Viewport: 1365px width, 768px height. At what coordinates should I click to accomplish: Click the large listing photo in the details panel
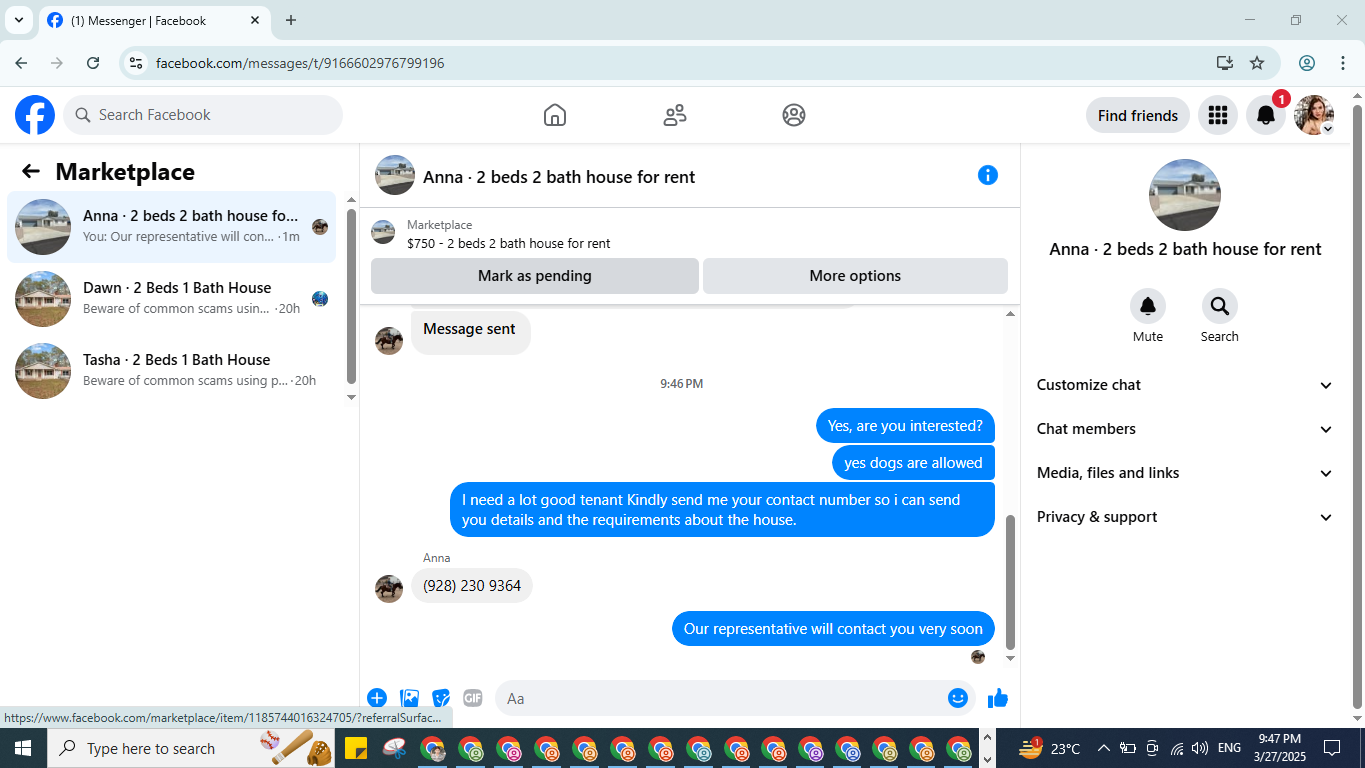(1185, 195)
